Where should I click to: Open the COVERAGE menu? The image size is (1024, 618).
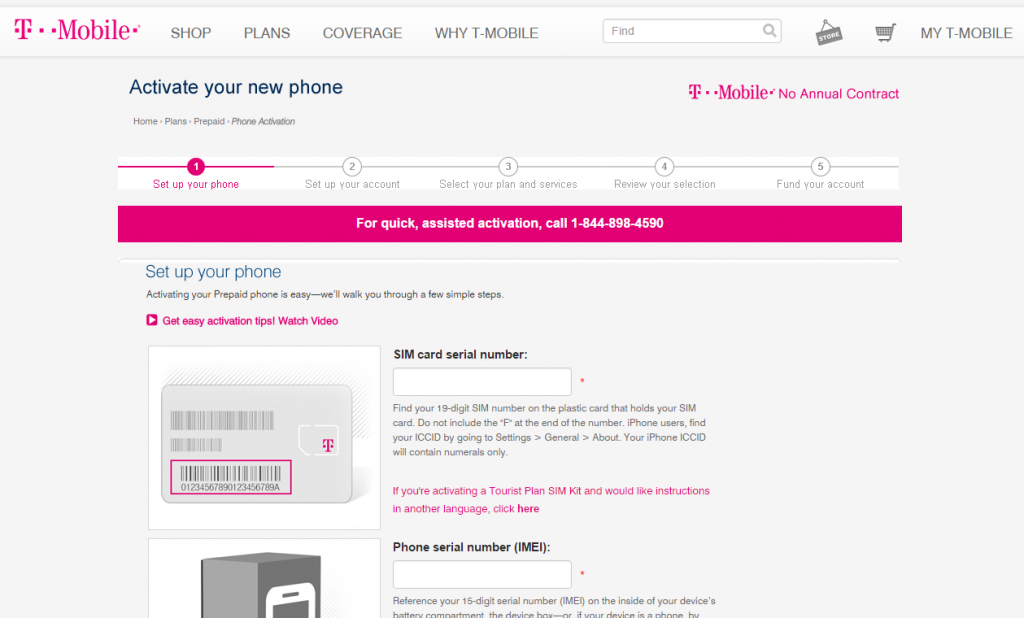362,32
